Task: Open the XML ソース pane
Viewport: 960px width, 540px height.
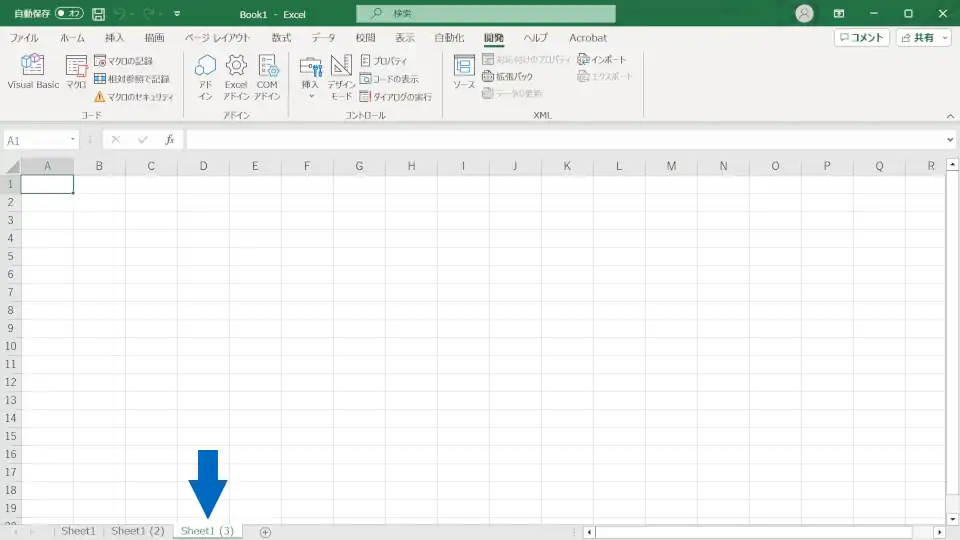Action: [464, 72]
